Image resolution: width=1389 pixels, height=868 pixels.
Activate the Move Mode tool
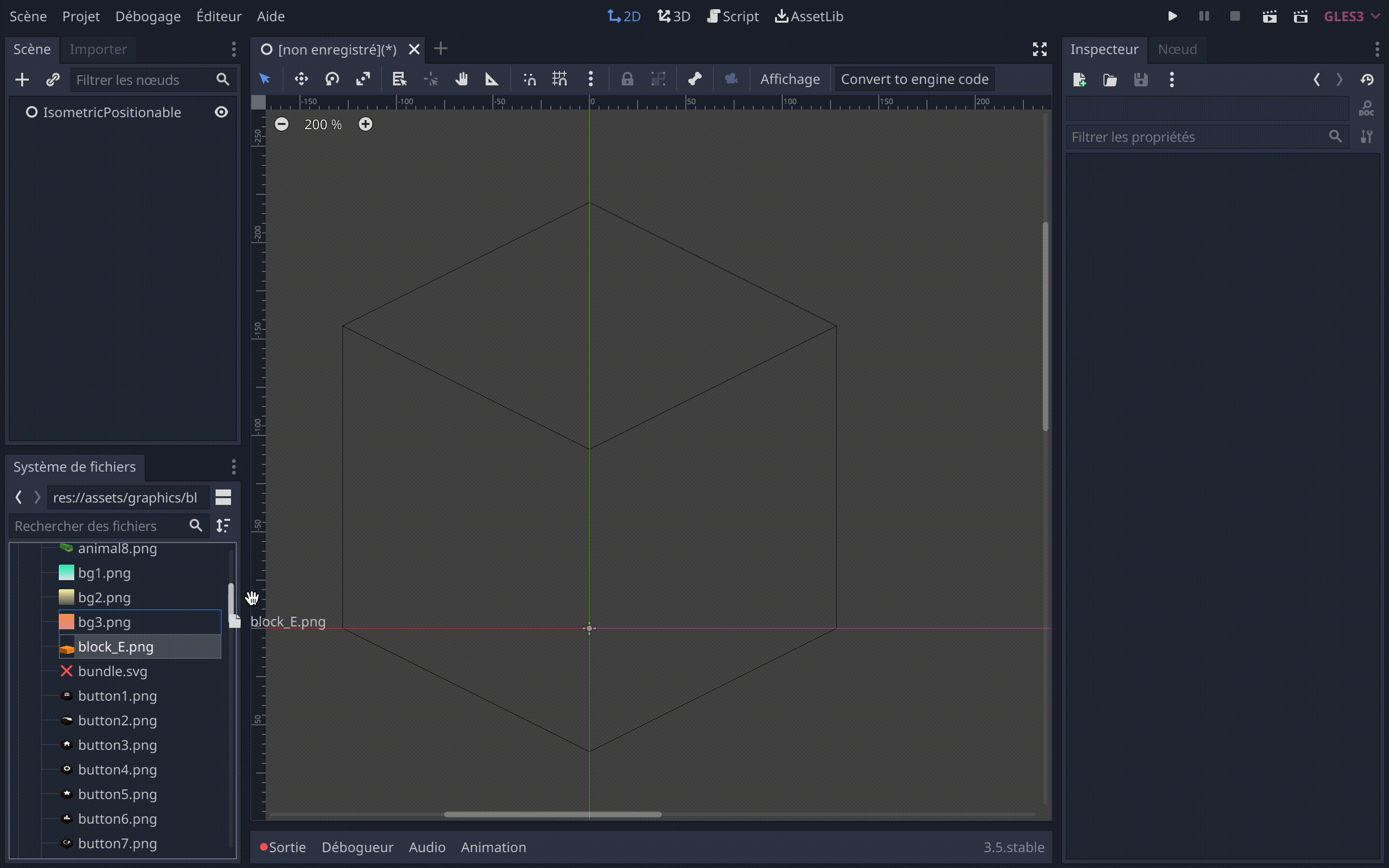point(301,79)
